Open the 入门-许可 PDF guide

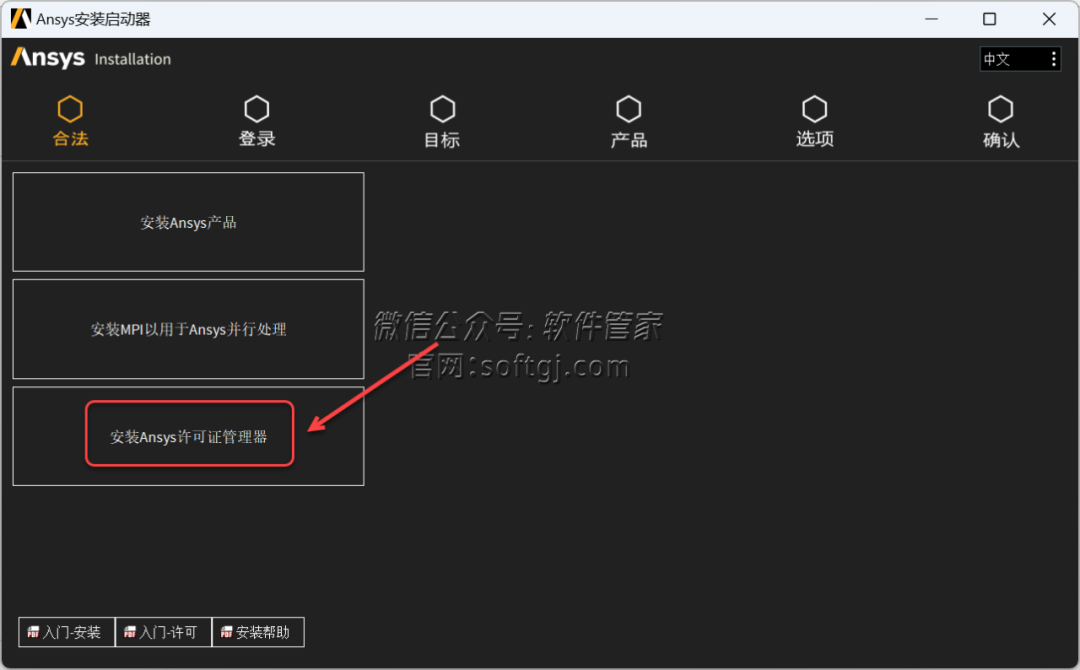(x=163, y=632)
